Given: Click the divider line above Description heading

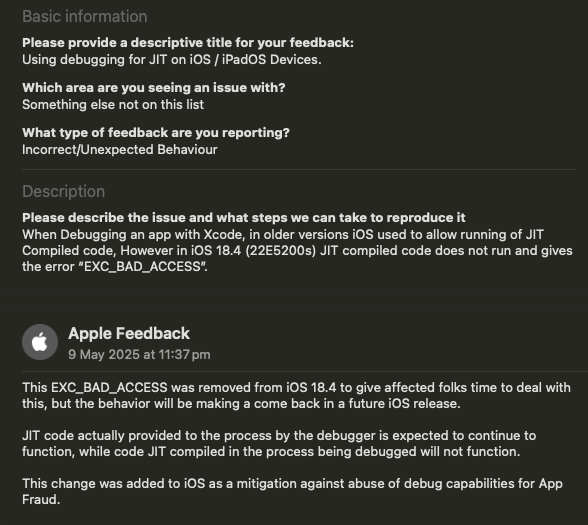Looking at the screenshot, I should pos(299,170).
